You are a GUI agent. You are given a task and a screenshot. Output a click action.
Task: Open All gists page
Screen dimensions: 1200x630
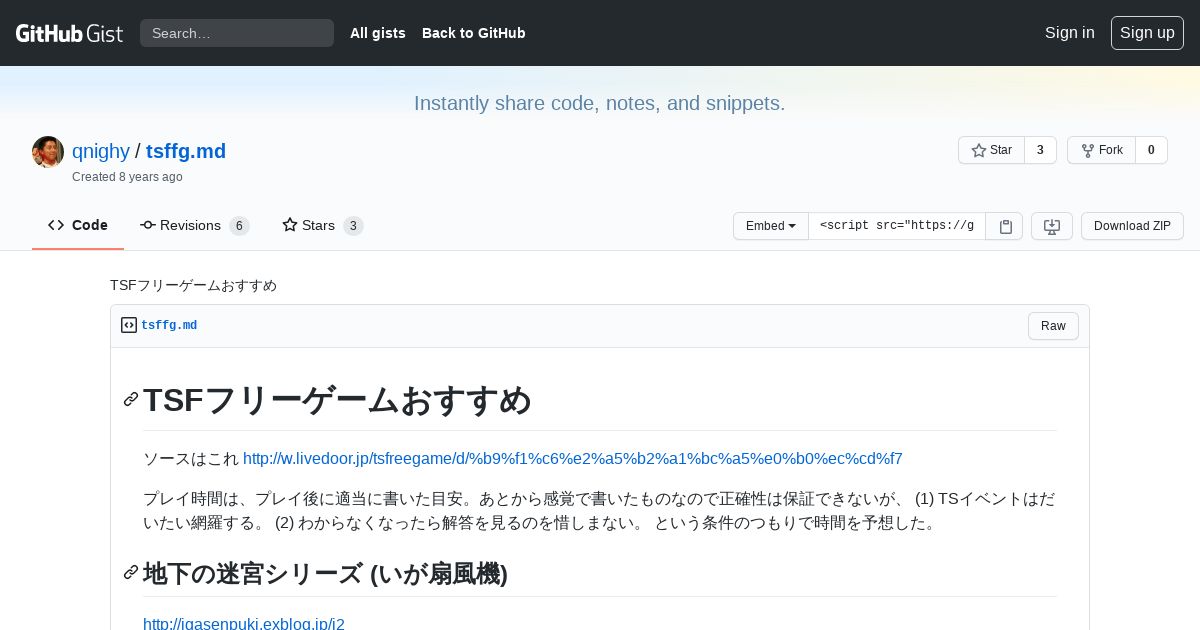[378, 33]
